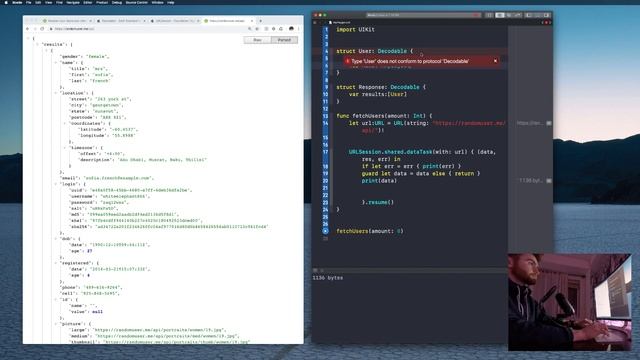
Task: Click the webcam video overlay thumbnail
Action: 570,302
